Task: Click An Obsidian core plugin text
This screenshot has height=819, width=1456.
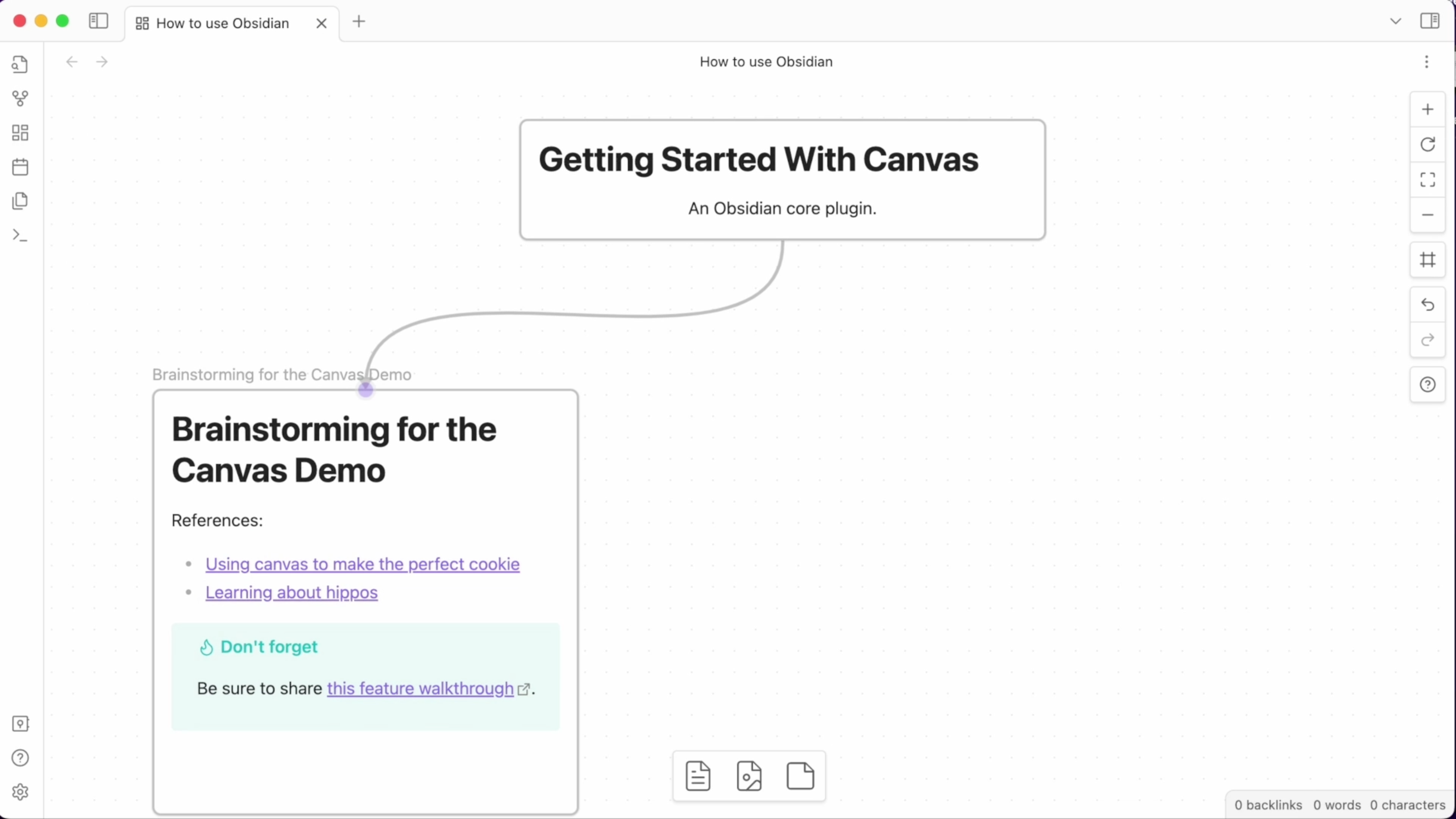Action: [x=782, y=208]
